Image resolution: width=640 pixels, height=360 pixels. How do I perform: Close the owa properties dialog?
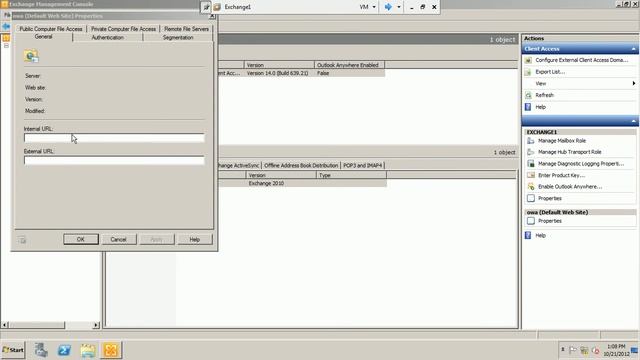(x=212, y=16)
